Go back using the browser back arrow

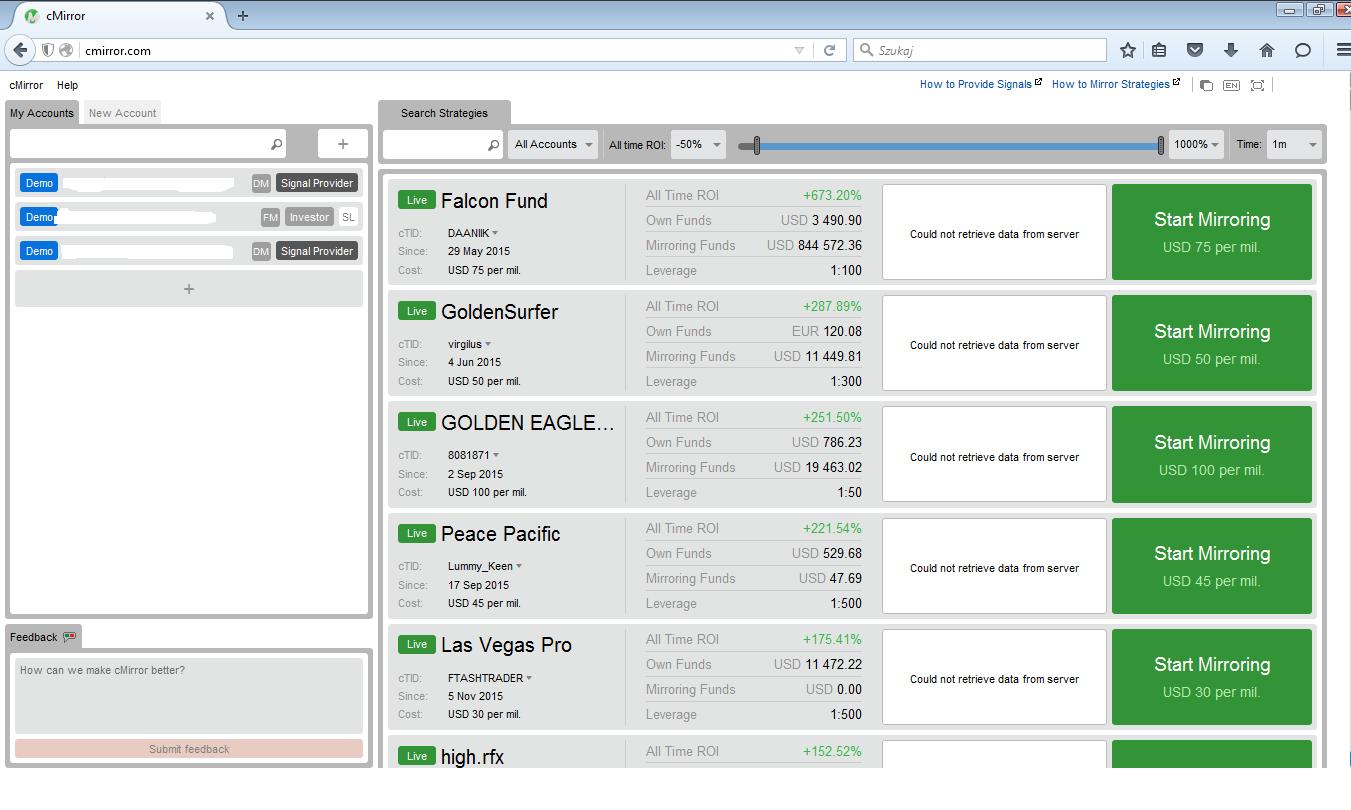[x=20, y=50]
